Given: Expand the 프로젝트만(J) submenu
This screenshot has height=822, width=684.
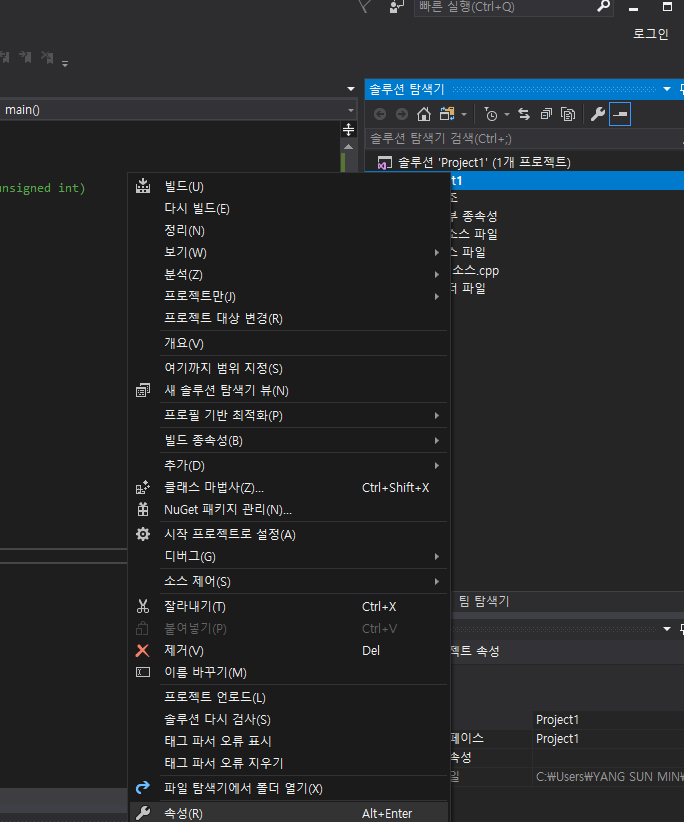Looking at the screenshot, I should coord(437,297).
